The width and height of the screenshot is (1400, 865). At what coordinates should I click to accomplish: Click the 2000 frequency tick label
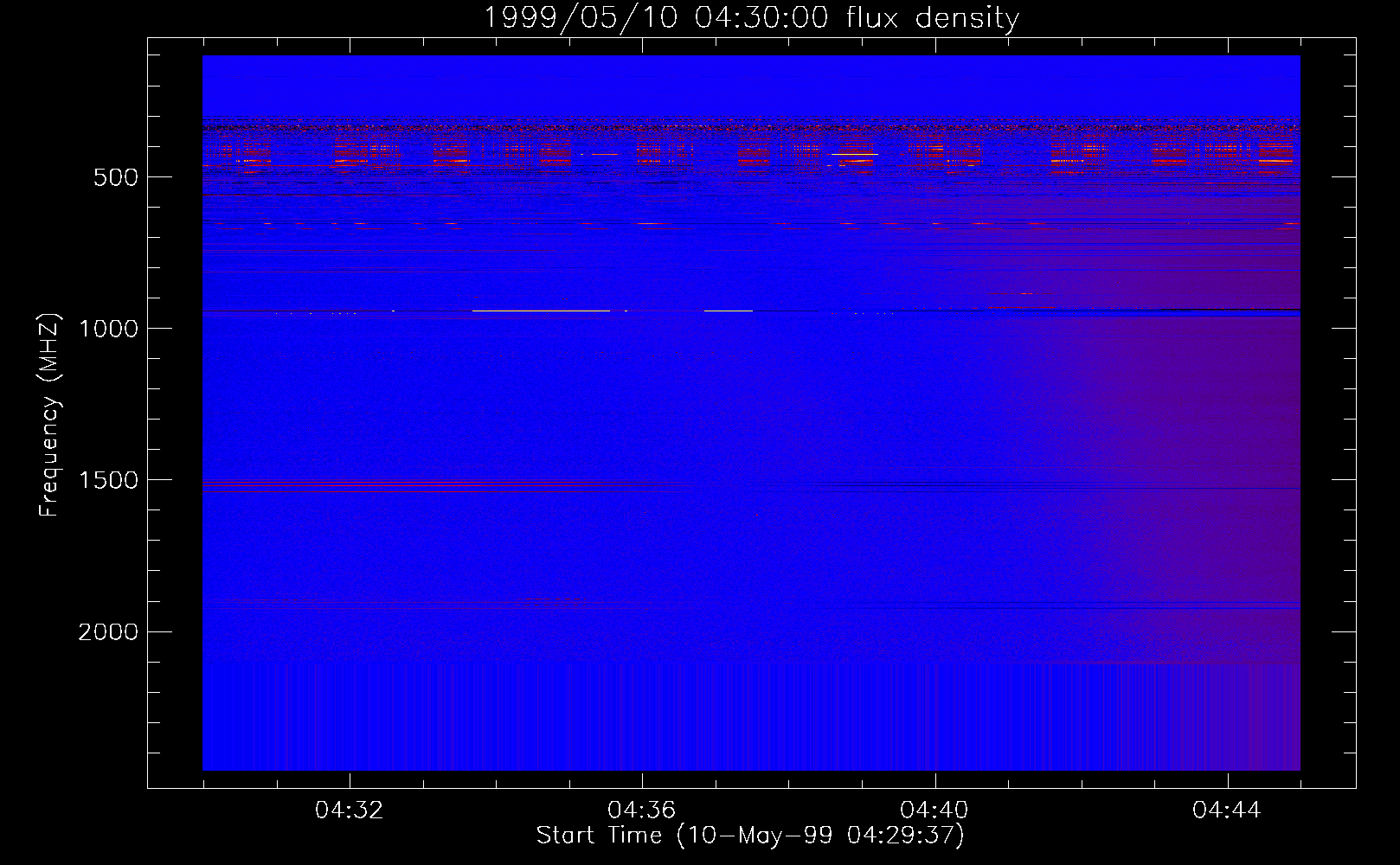coord(108,632)
